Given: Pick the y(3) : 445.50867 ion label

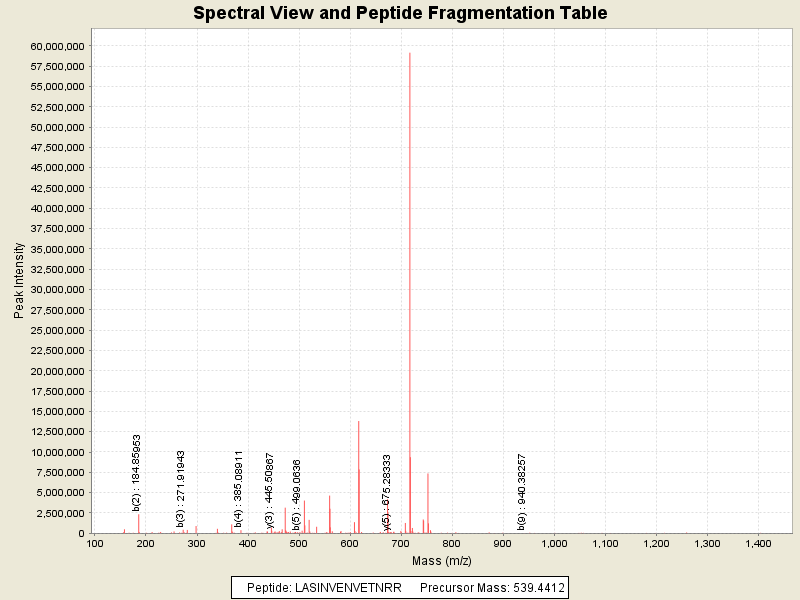Looking at the screenshot, I should (270, 488).
